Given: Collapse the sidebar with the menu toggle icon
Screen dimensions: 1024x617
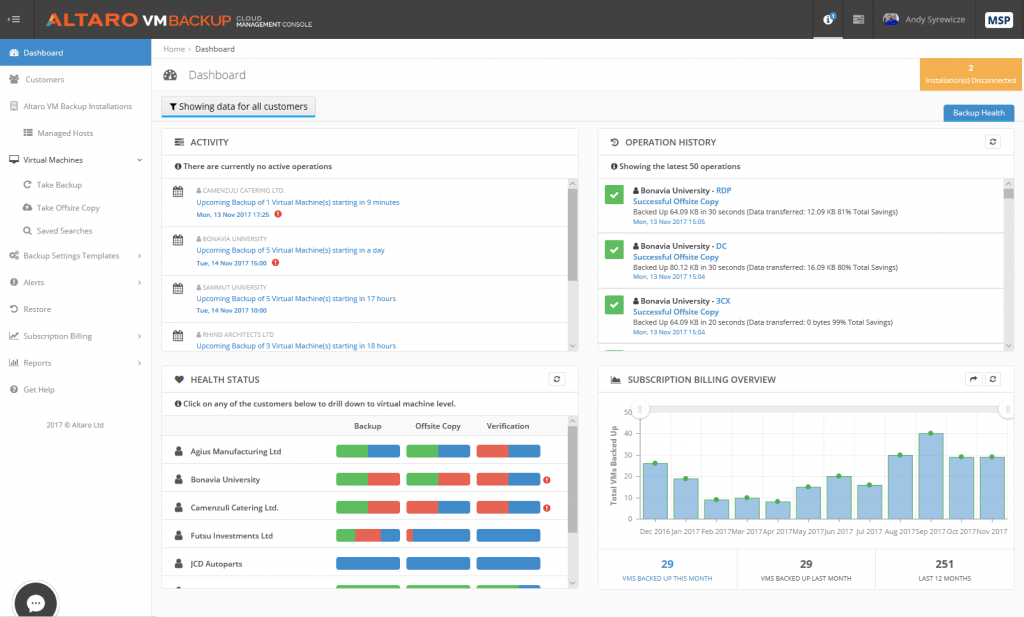Looking at the screenshot, I should (14, 19).
